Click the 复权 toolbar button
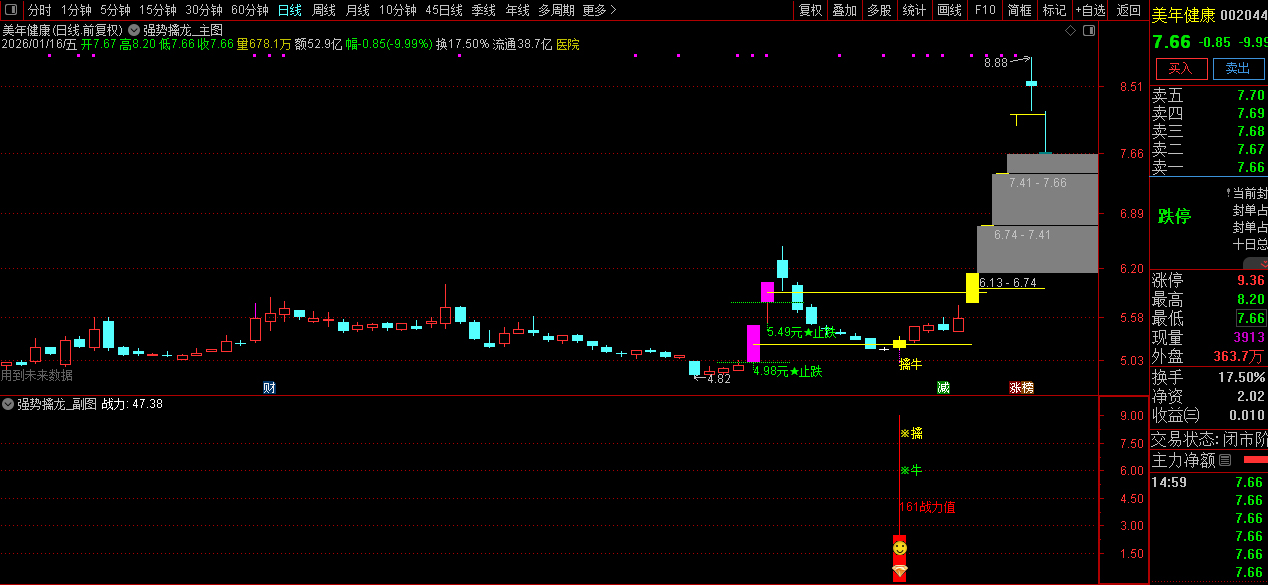This screenshot has width=1268, height=585. tap(810, 10)
